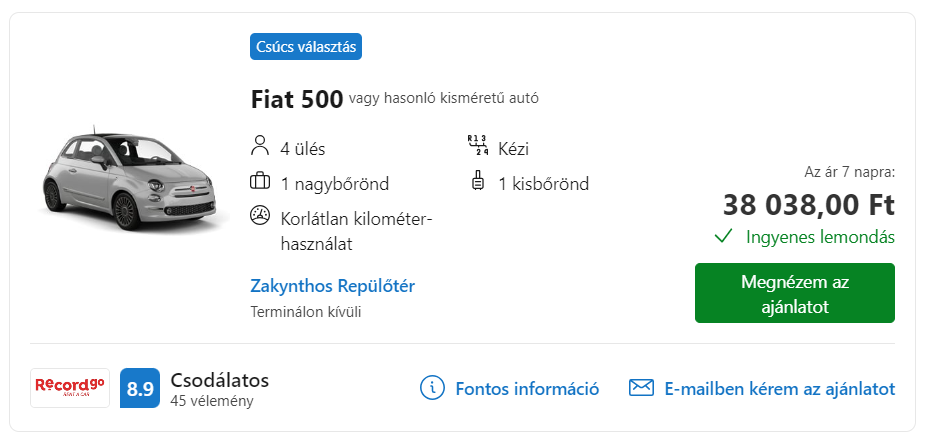This screenshot has height=436, width=929.
Task: Click the email envelope icon
Action: coord(641,388)
